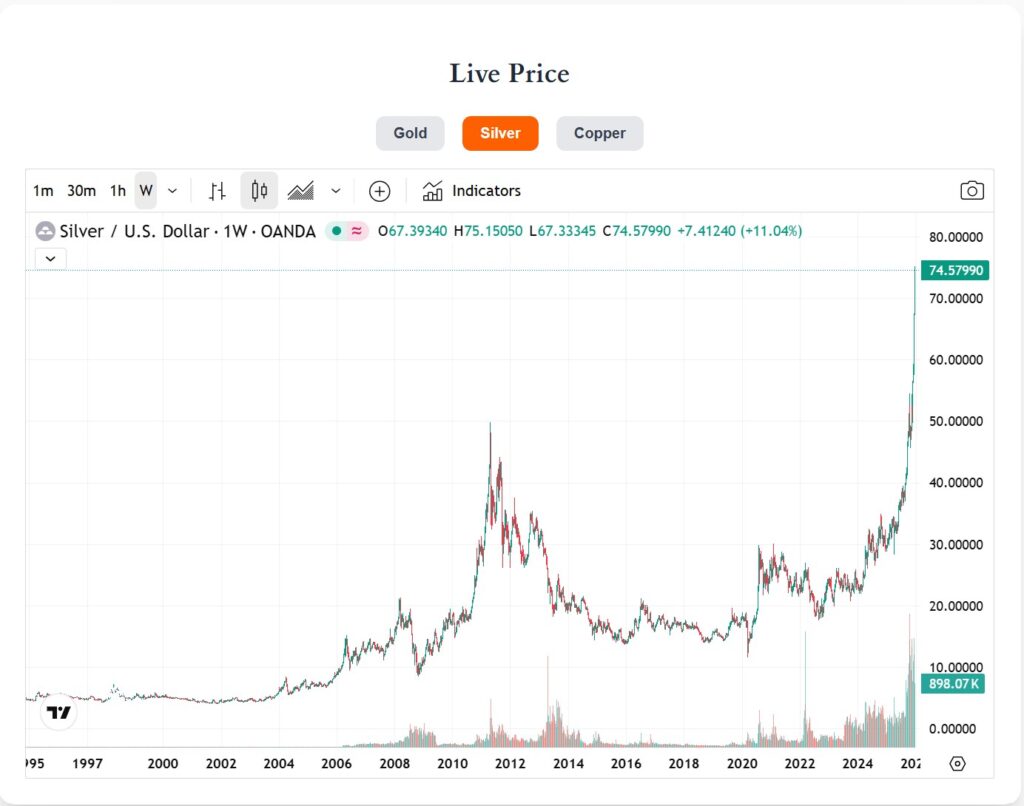Select the 1m timeframe
The height and width of the screenshot is (806, 1024).
point(43,191)
